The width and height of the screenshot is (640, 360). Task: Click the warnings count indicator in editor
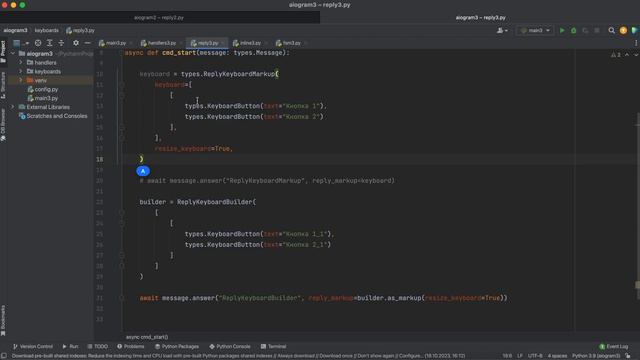click(x=616, y=54)
